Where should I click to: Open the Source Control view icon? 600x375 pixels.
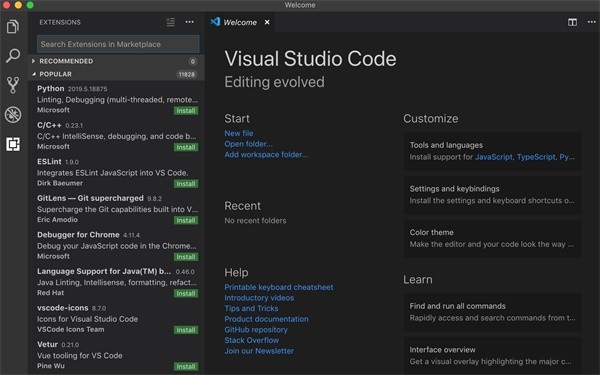(x=13, y=85)
